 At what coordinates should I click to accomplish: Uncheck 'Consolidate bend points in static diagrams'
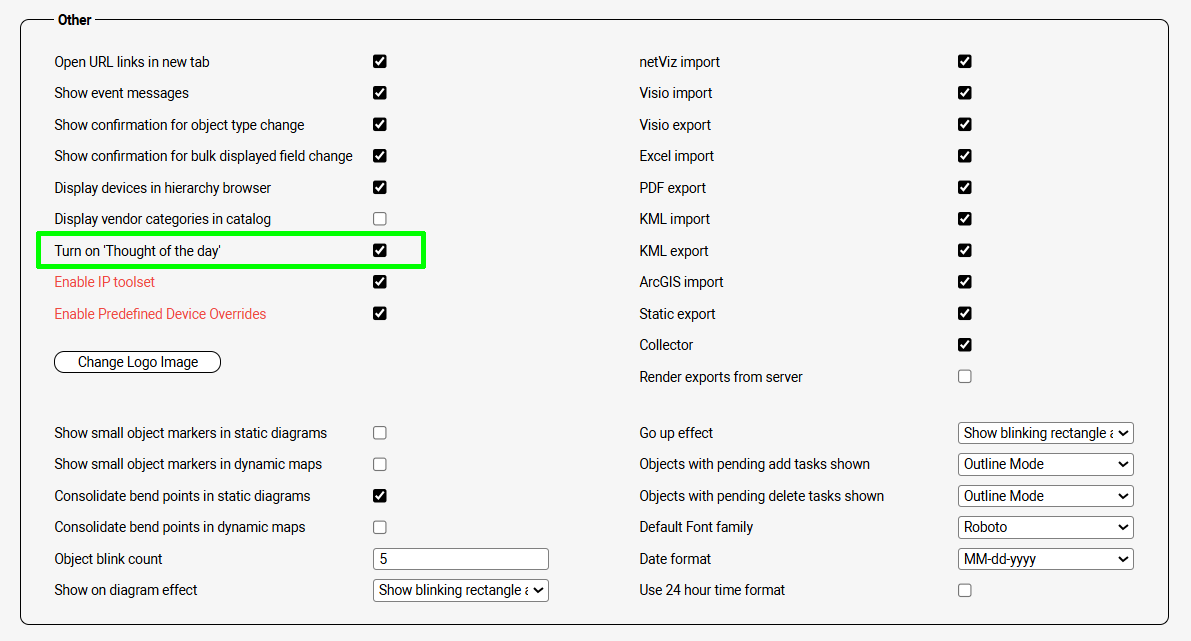point(380,496)
